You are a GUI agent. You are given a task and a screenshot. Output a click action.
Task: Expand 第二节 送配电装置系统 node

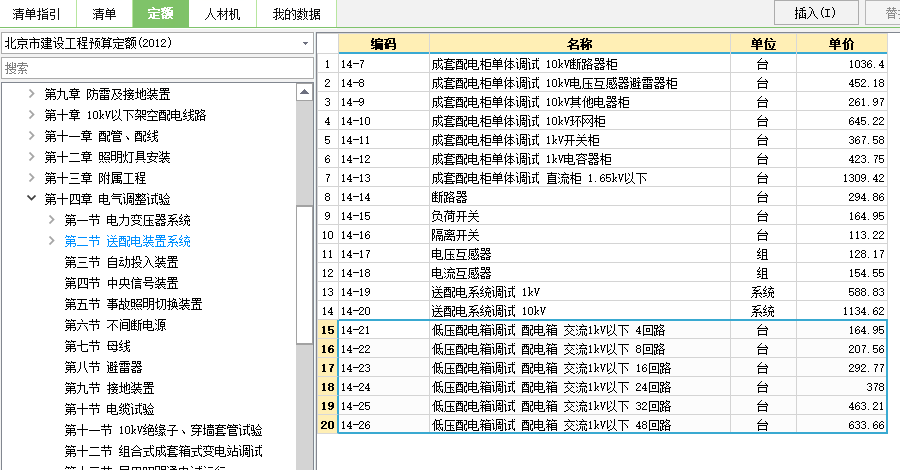pyautogui.click(x=52, y=241)
